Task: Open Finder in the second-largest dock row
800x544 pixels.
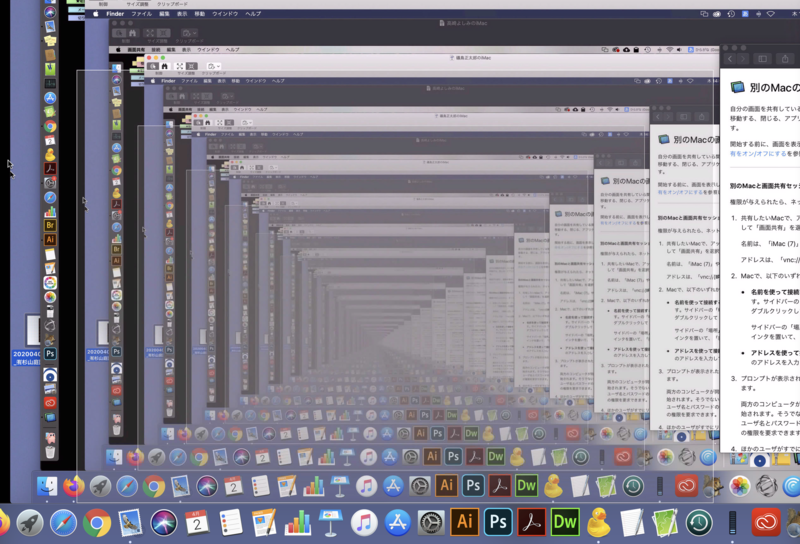Action: (47, 486)
